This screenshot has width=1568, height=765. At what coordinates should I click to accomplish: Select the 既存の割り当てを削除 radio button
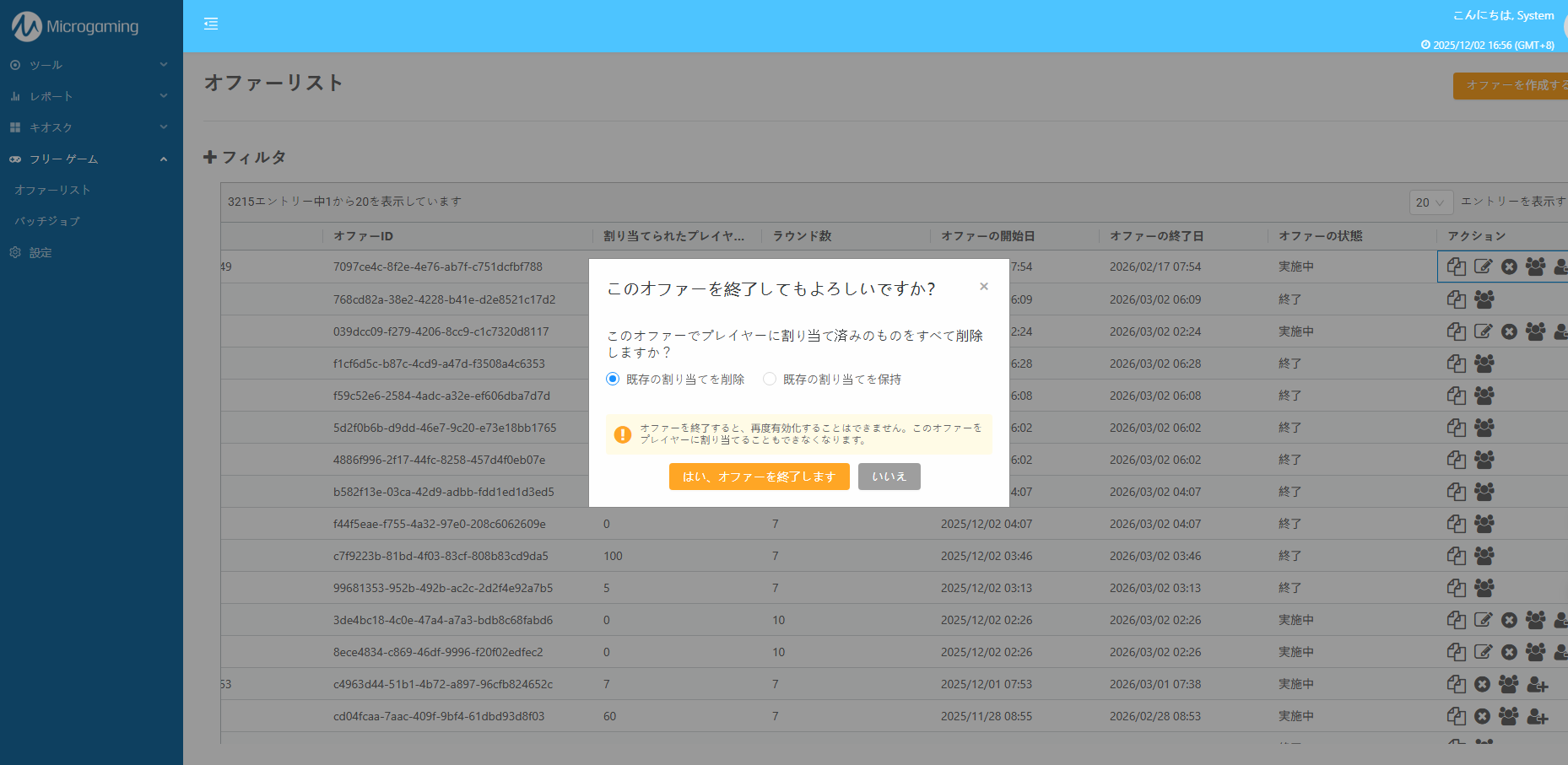612,379
